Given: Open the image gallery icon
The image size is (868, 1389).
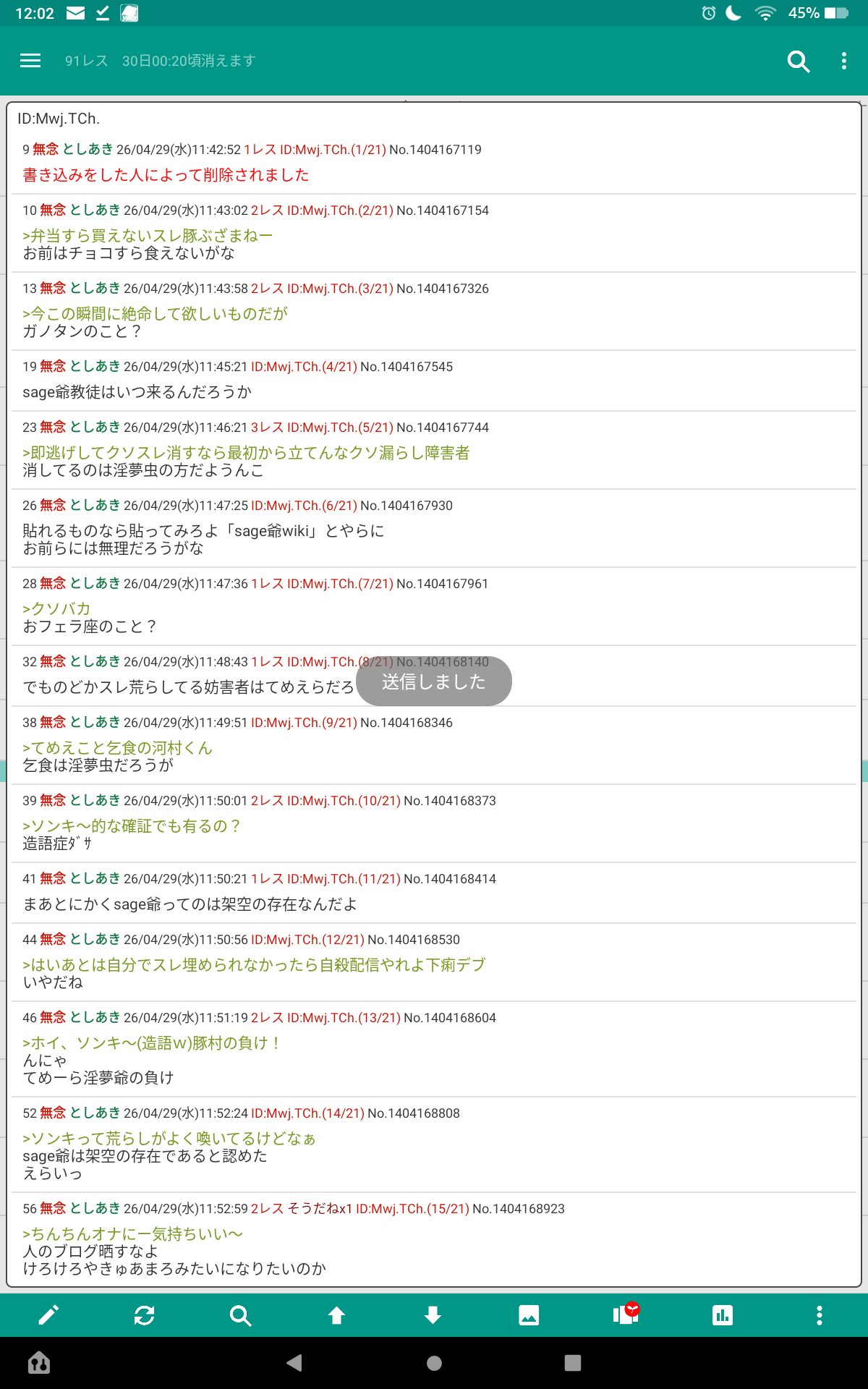Looking at the screenshot, I should pyautogui.click(x=529, y=1315).
